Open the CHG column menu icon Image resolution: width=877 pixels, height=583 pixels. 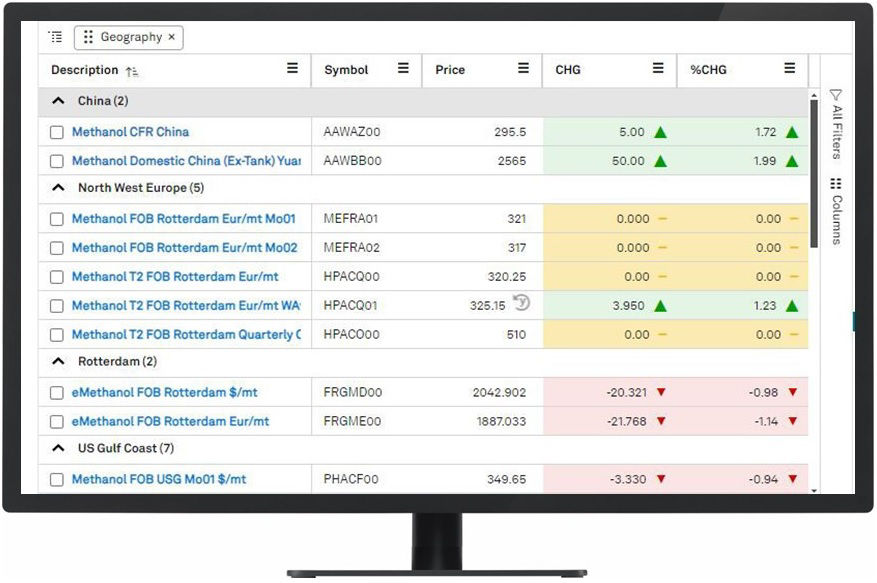click(x=658, y=69)
